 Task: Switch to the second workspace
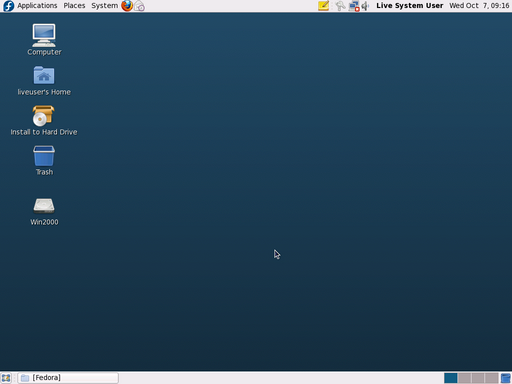[x=464, y=378]
